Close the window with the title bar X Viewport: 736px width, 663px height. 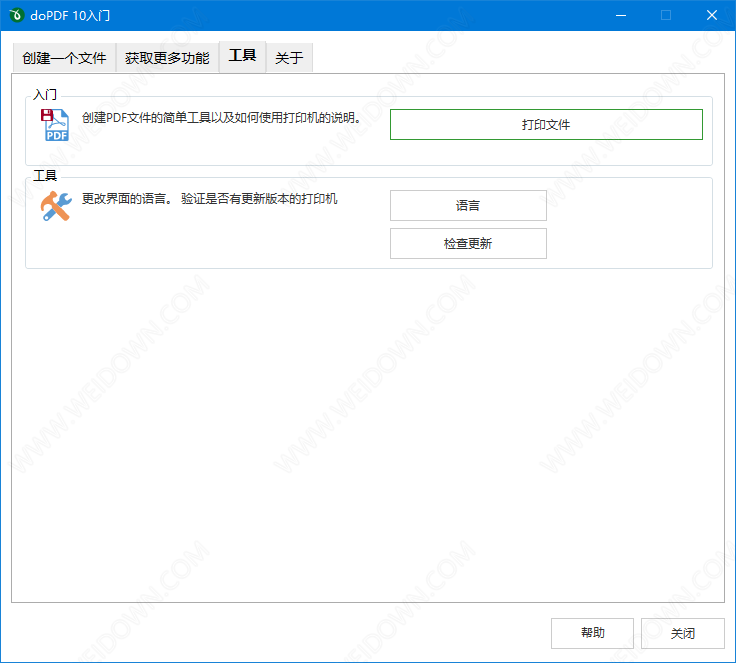[712, 15]
